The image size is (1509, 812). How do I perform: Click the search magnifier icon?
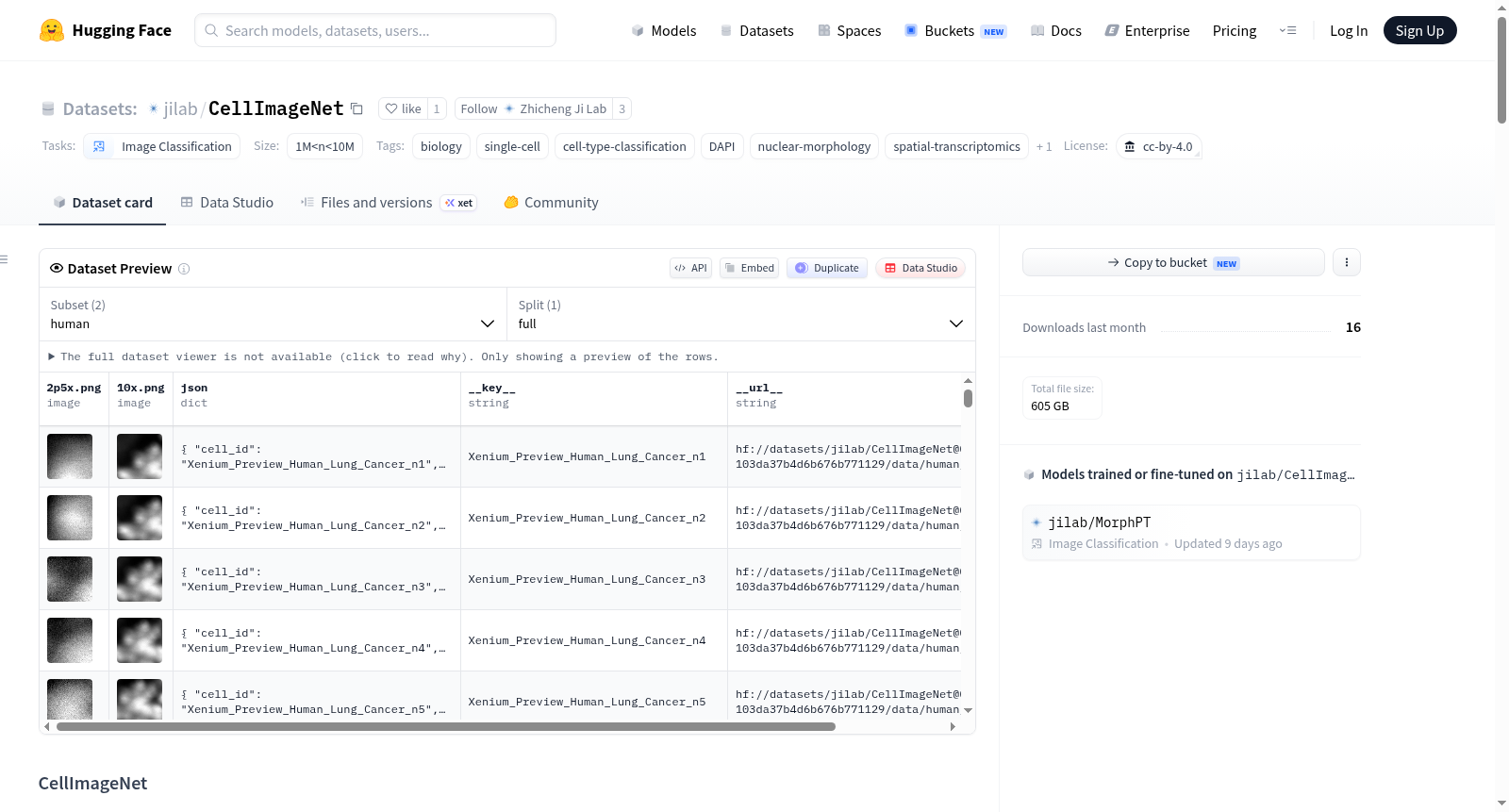(212, 30)
